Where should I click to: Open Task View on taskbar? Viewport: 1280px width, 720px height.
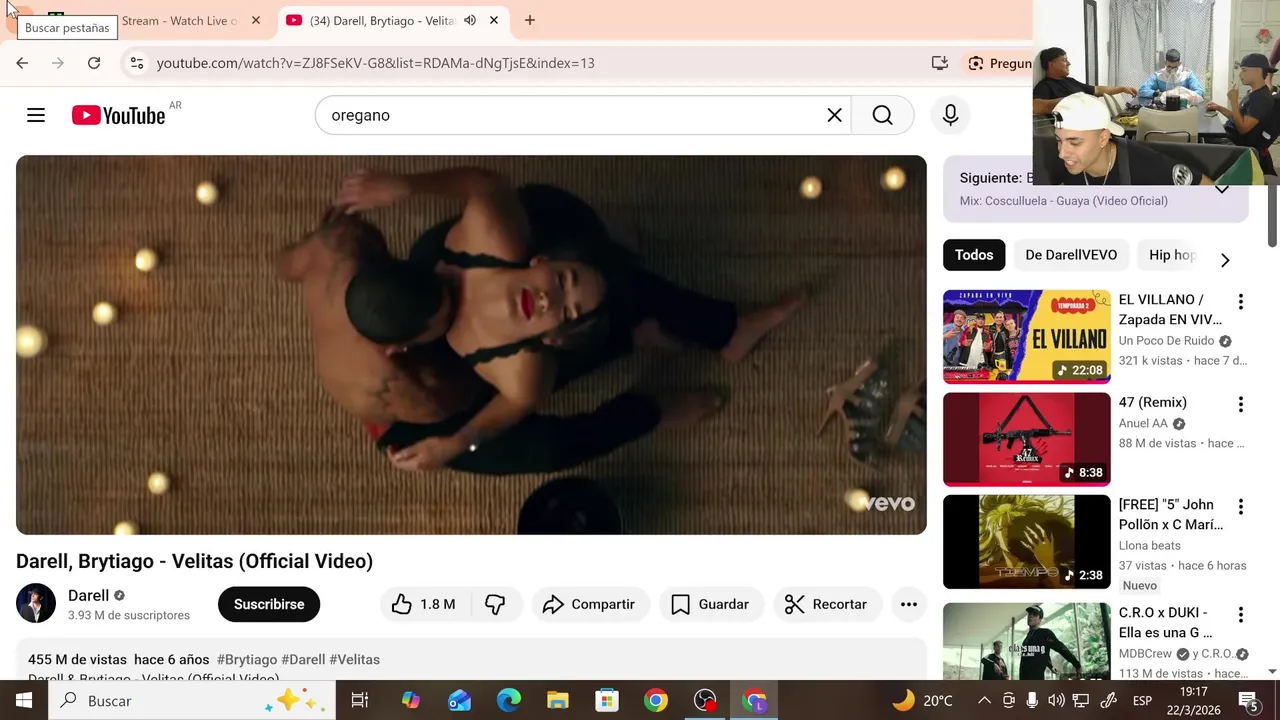pos(360,701)
